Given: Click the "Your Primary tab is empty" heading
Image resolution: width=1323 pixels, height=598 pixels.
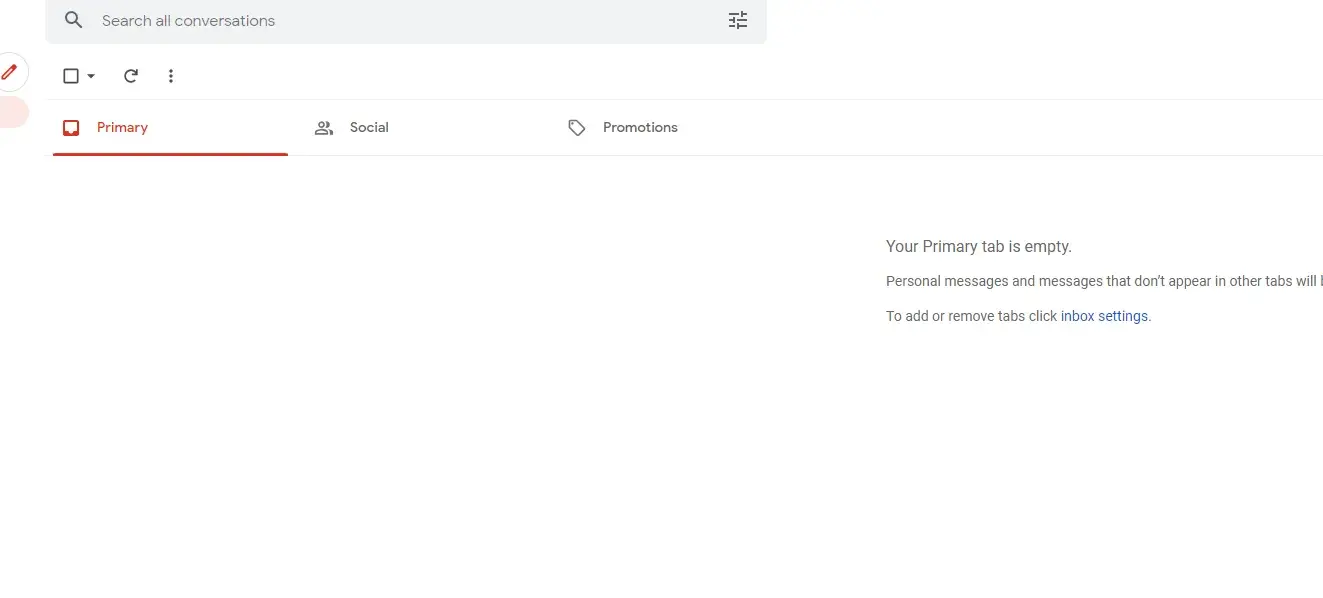Looking at the screenshot, I should coord(978,246).
